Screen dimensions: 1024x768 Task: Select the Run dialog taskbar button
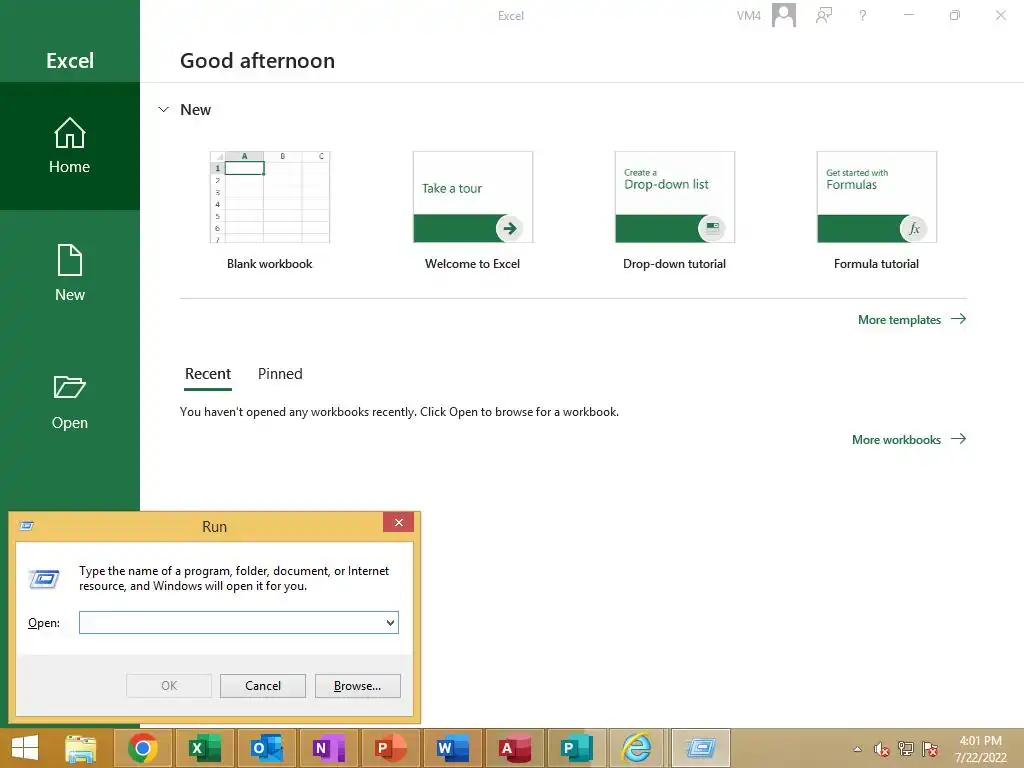[700, 748]
